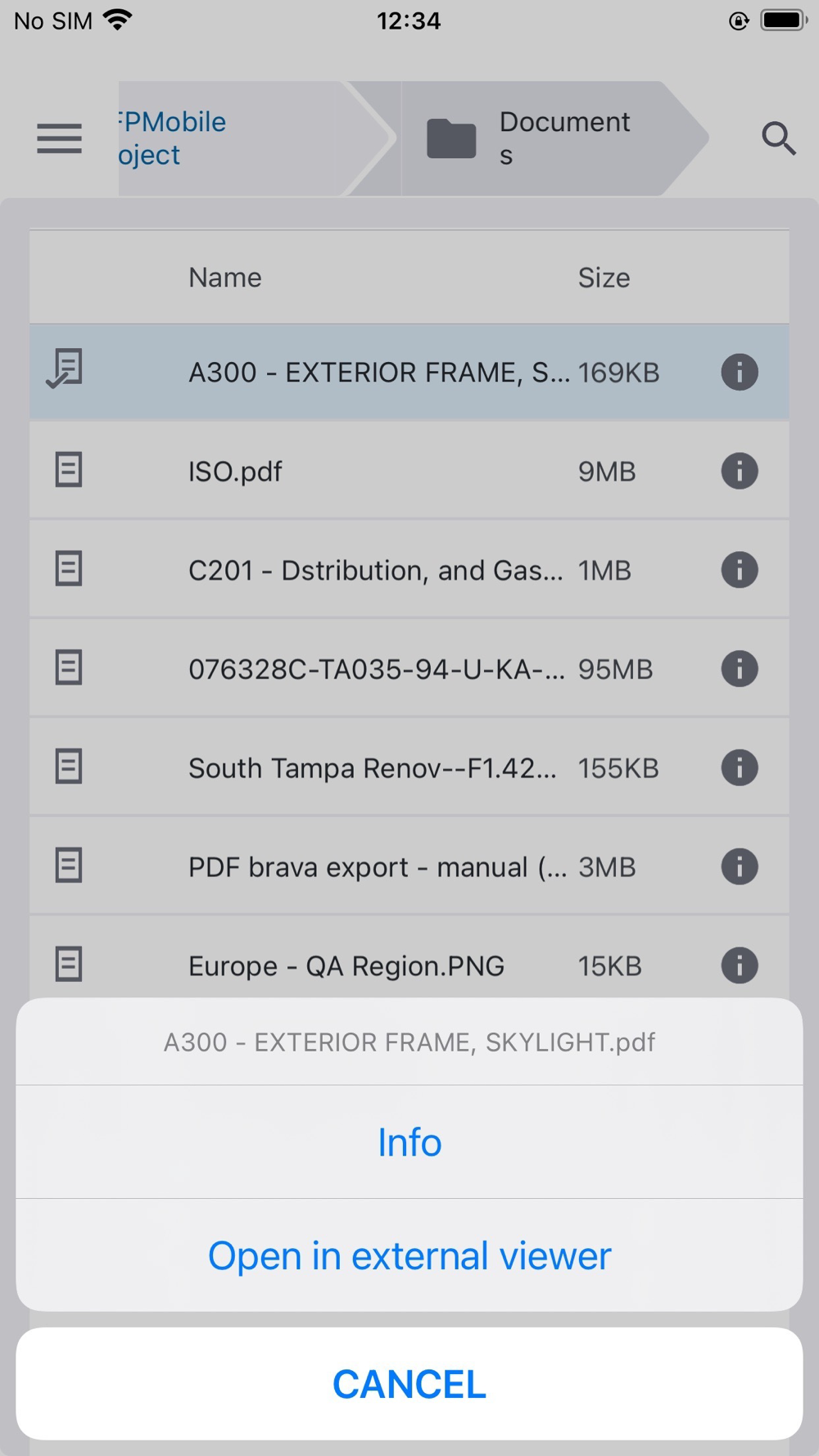Click the 15KB size value
Viewport: 819px width, 1456px height.
click(x=610, y=966)
